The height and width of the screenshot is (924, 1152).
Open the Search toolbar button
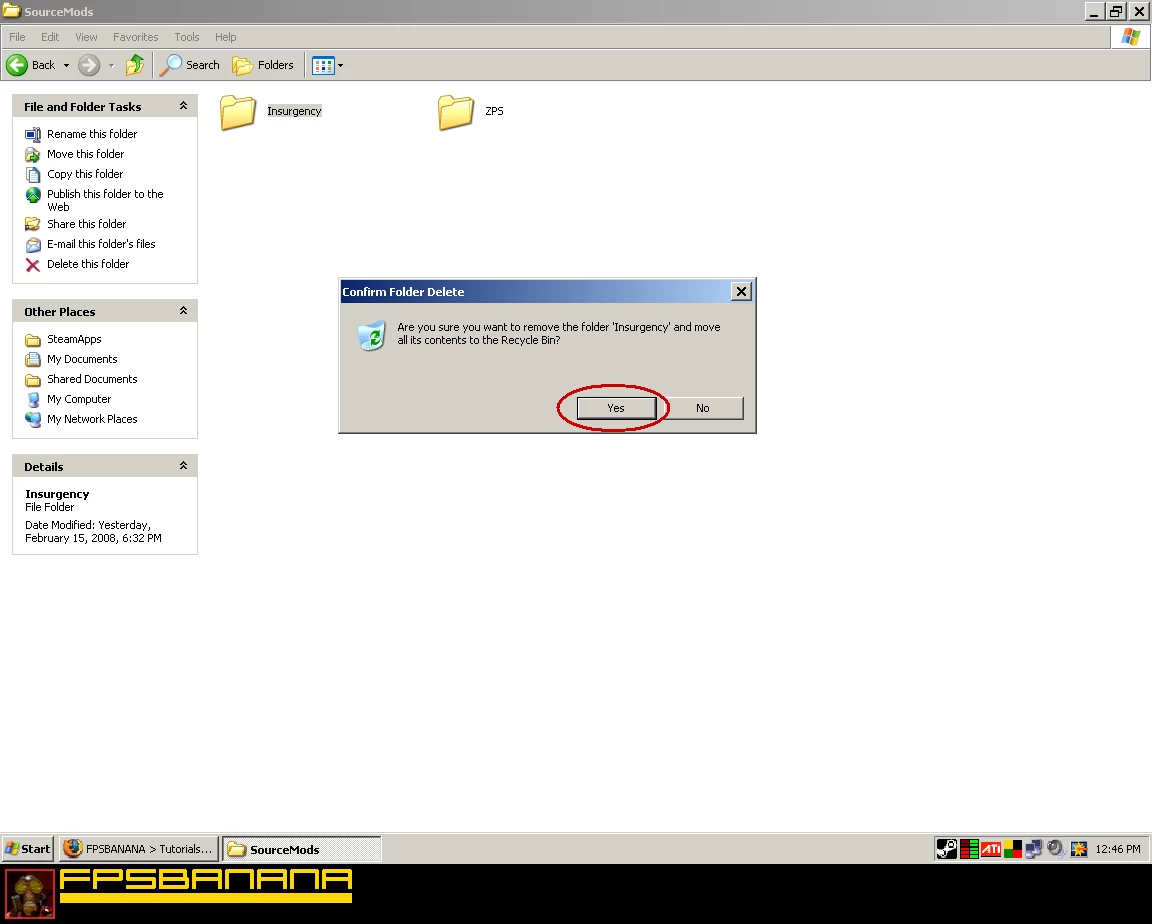pos(190,65)
